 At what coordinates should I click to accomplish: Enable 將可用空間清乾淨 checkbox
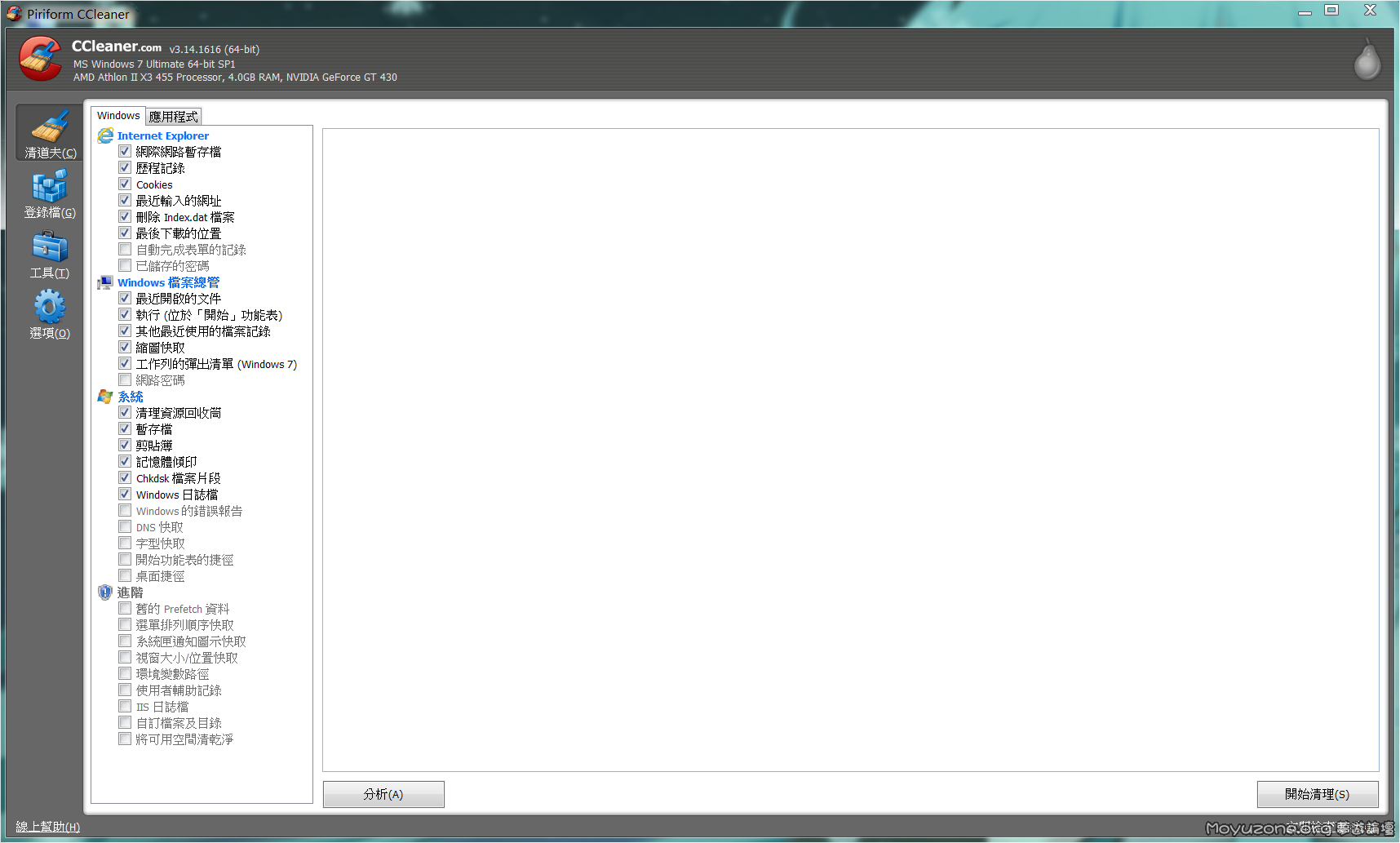(125, 739)
